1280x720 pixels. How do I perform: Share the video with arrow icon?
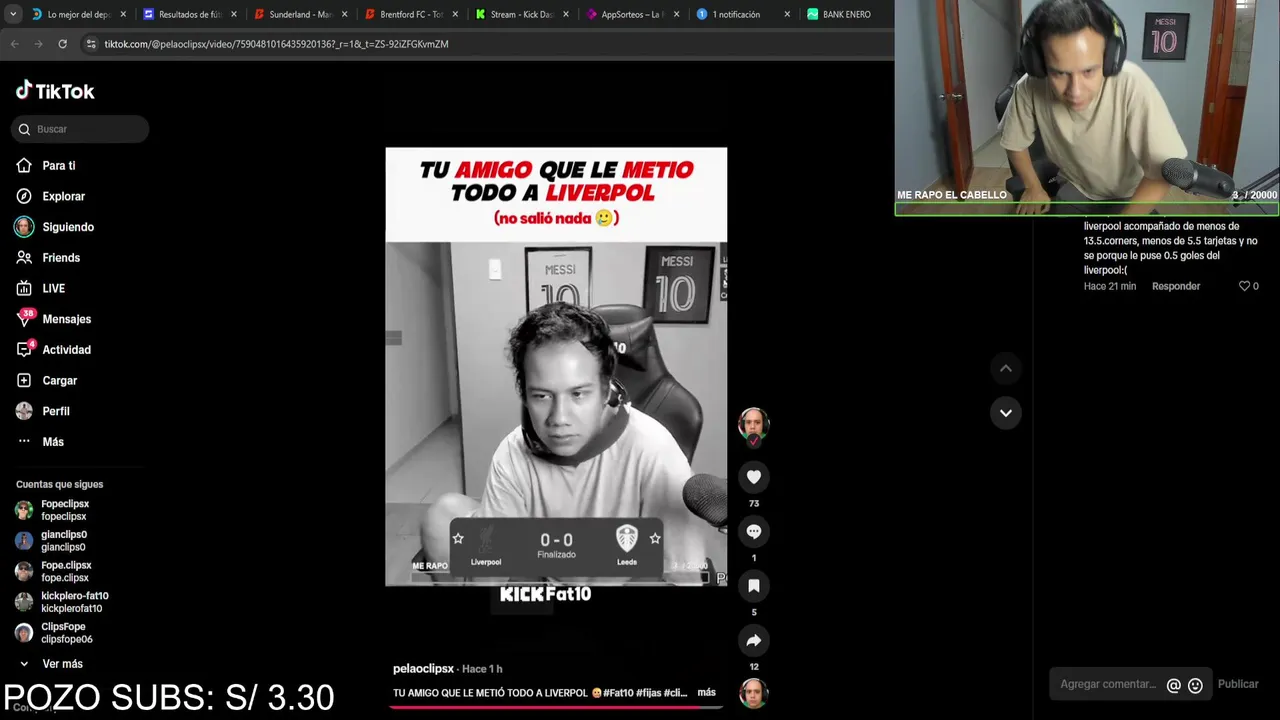[x=754, y=640]
